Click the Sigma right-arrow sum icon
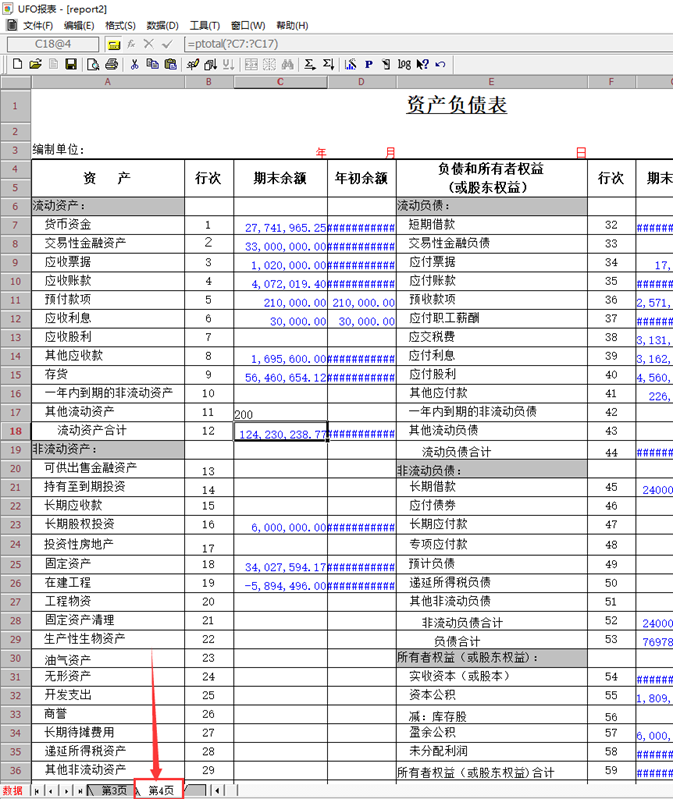 310,64
